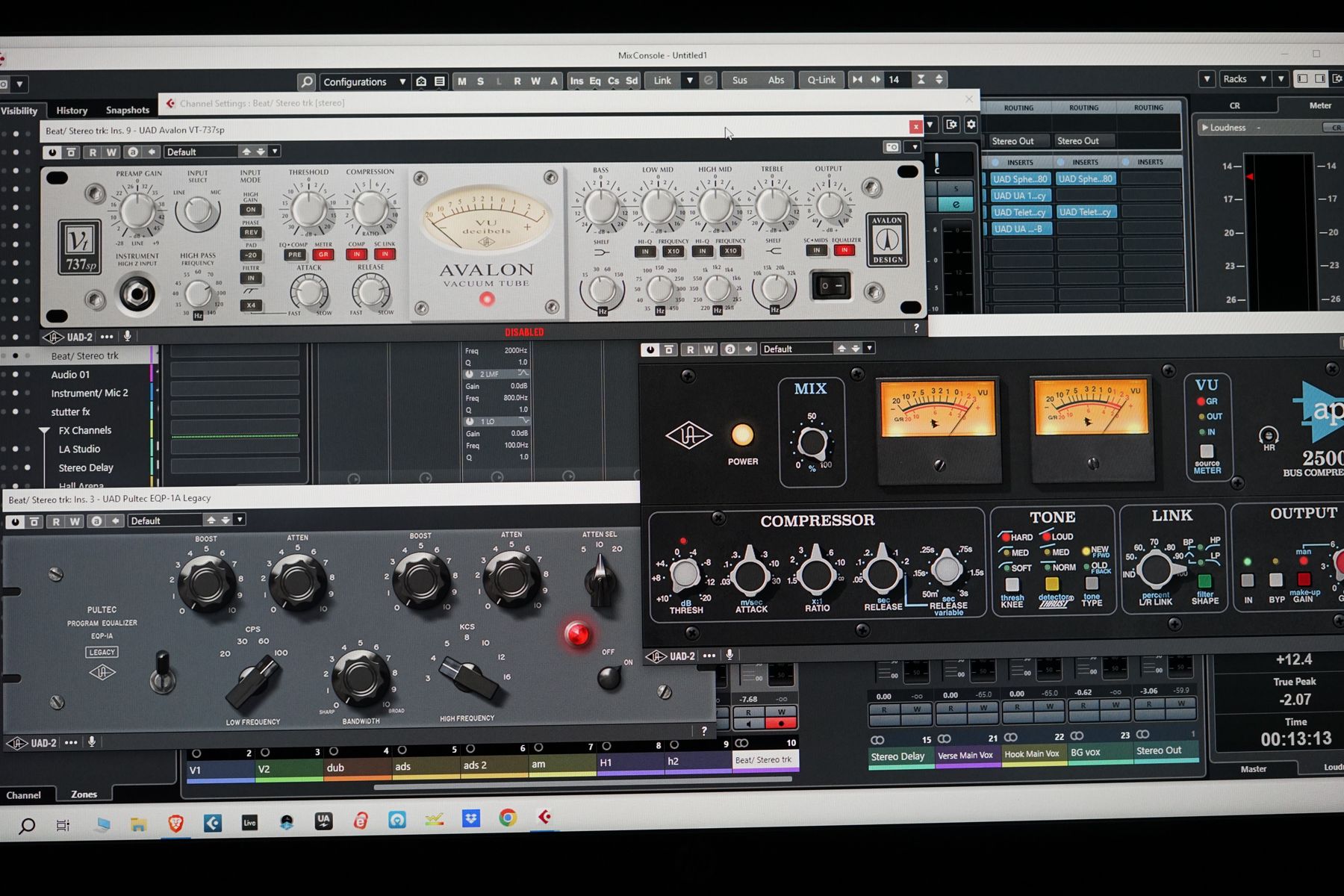1344x896 pixels.
Task: Open the Pultec plugin help question mark
Action: coord(704,731)
